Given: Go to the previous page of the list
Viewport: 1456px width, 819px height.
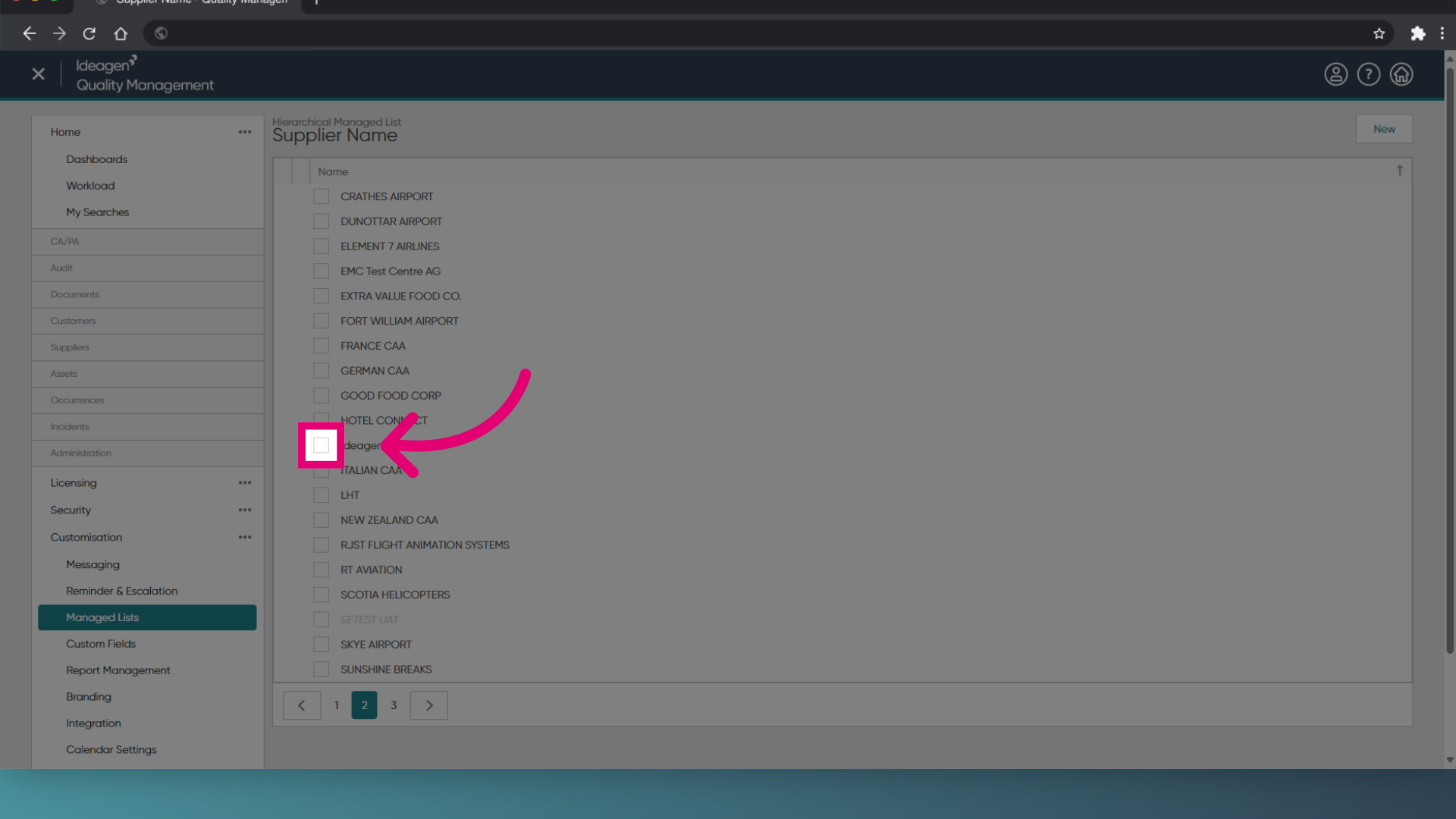Looking at the screenshot, I should tap(302, 705).
